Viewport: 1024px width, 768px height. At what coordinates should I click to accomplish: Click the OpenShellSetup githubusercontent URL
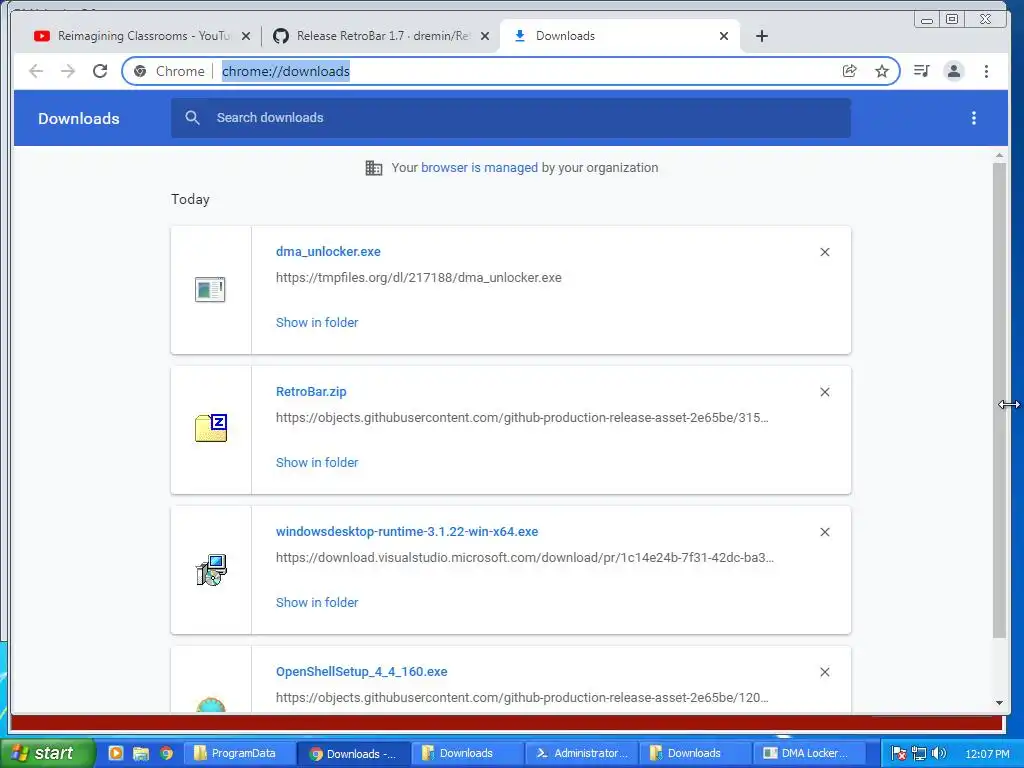522,697
